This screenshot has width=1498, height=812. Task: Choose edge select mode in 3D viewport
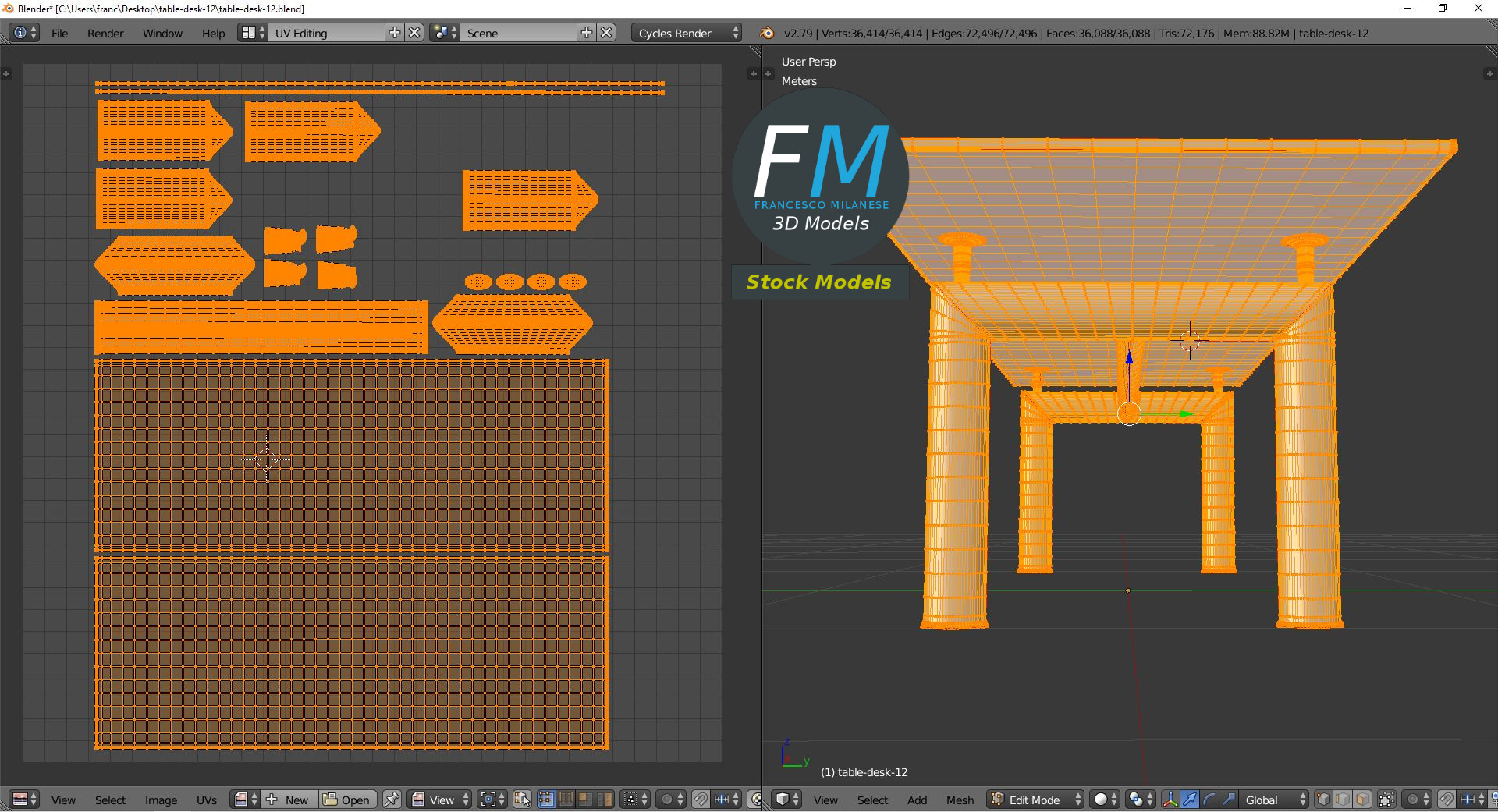tap(1343, 800)
